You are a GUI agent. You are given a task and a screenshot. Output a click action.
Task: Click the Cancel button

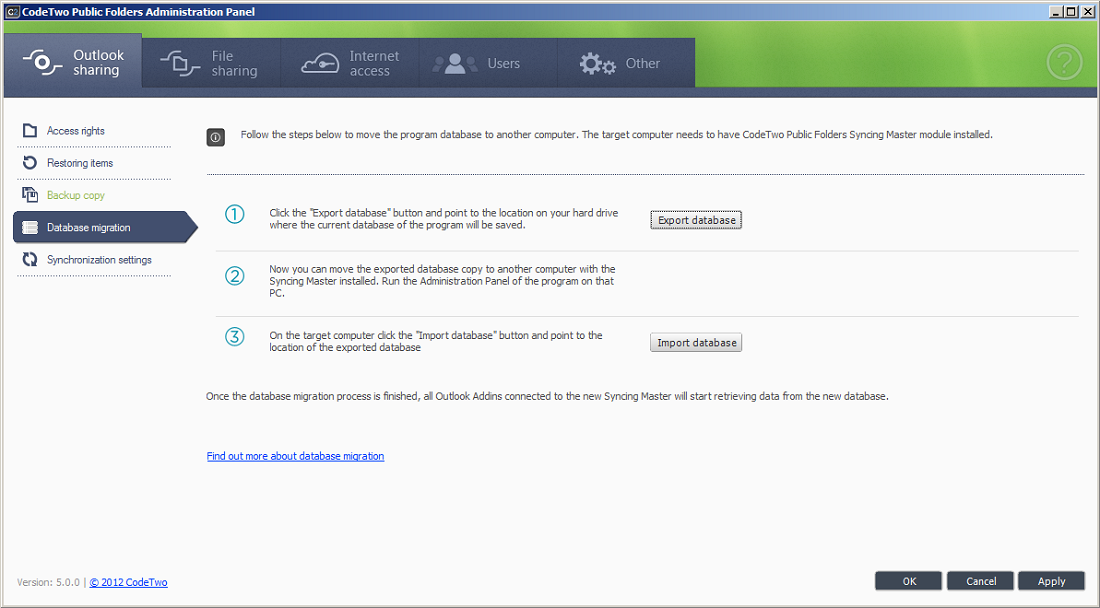pos(980,581)
